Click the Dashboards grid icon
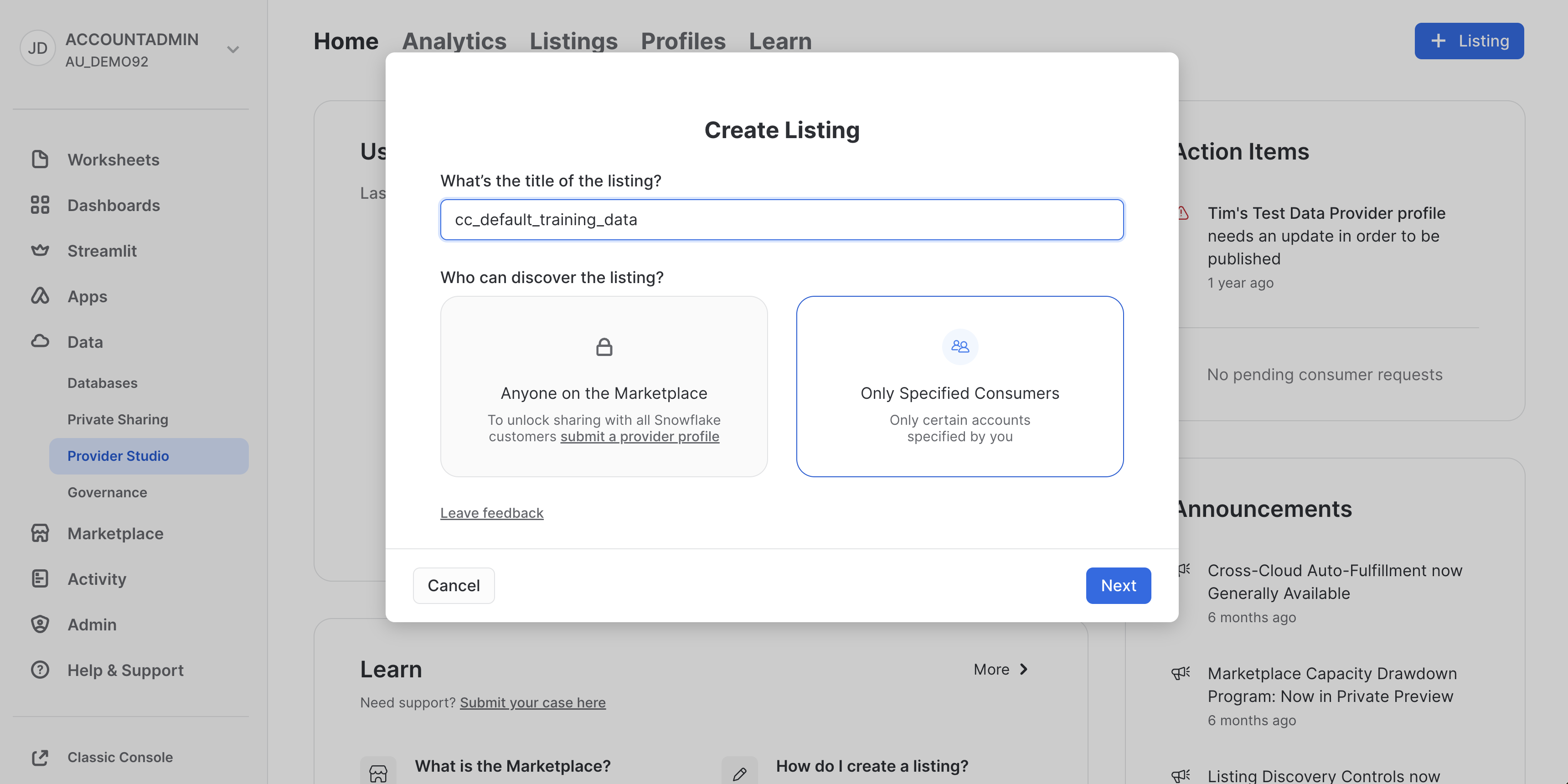 coord(40,205)
